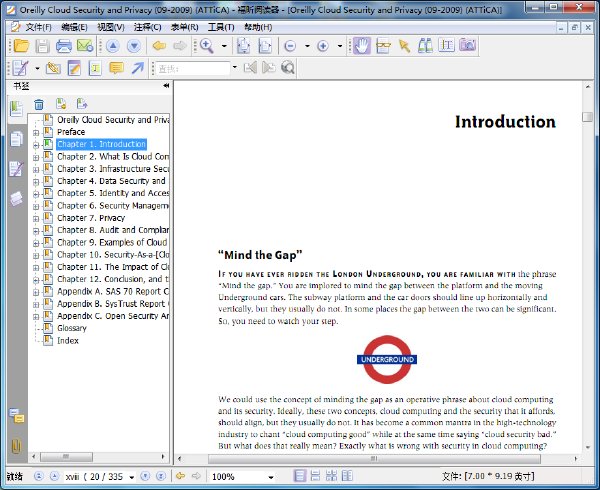Activate the snapshot camera tool

(468, 45)
